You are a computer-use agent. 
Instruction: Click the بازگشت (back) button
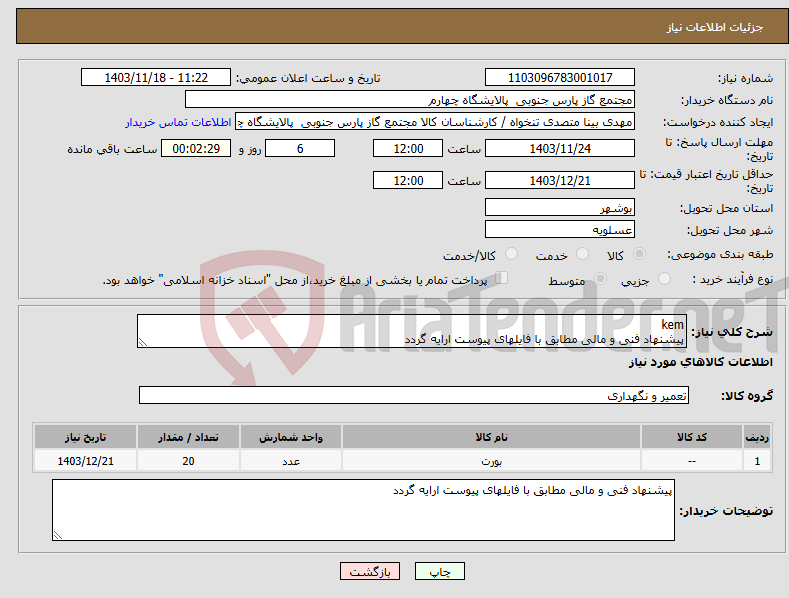[370, 571]
